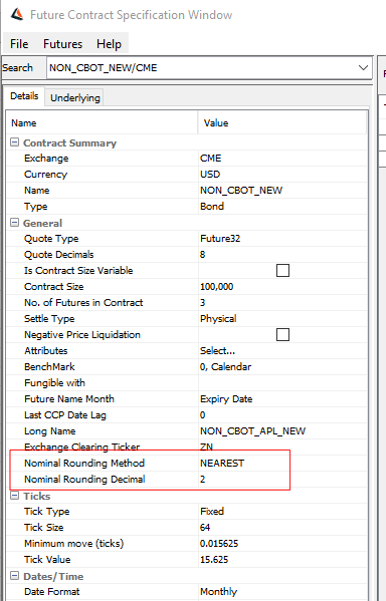Click the Long Name value NON_CBOT_APL_NEW
Viewport: 386px width, 601px height.
(253, 431)
